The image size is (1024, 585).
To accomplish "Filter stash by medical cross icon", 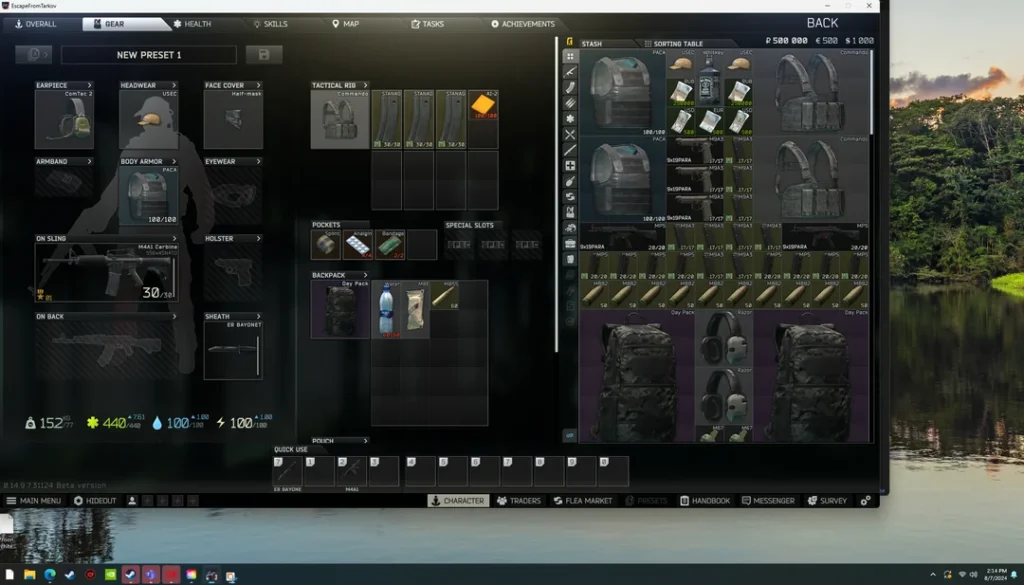I will [x=569, y=166].
